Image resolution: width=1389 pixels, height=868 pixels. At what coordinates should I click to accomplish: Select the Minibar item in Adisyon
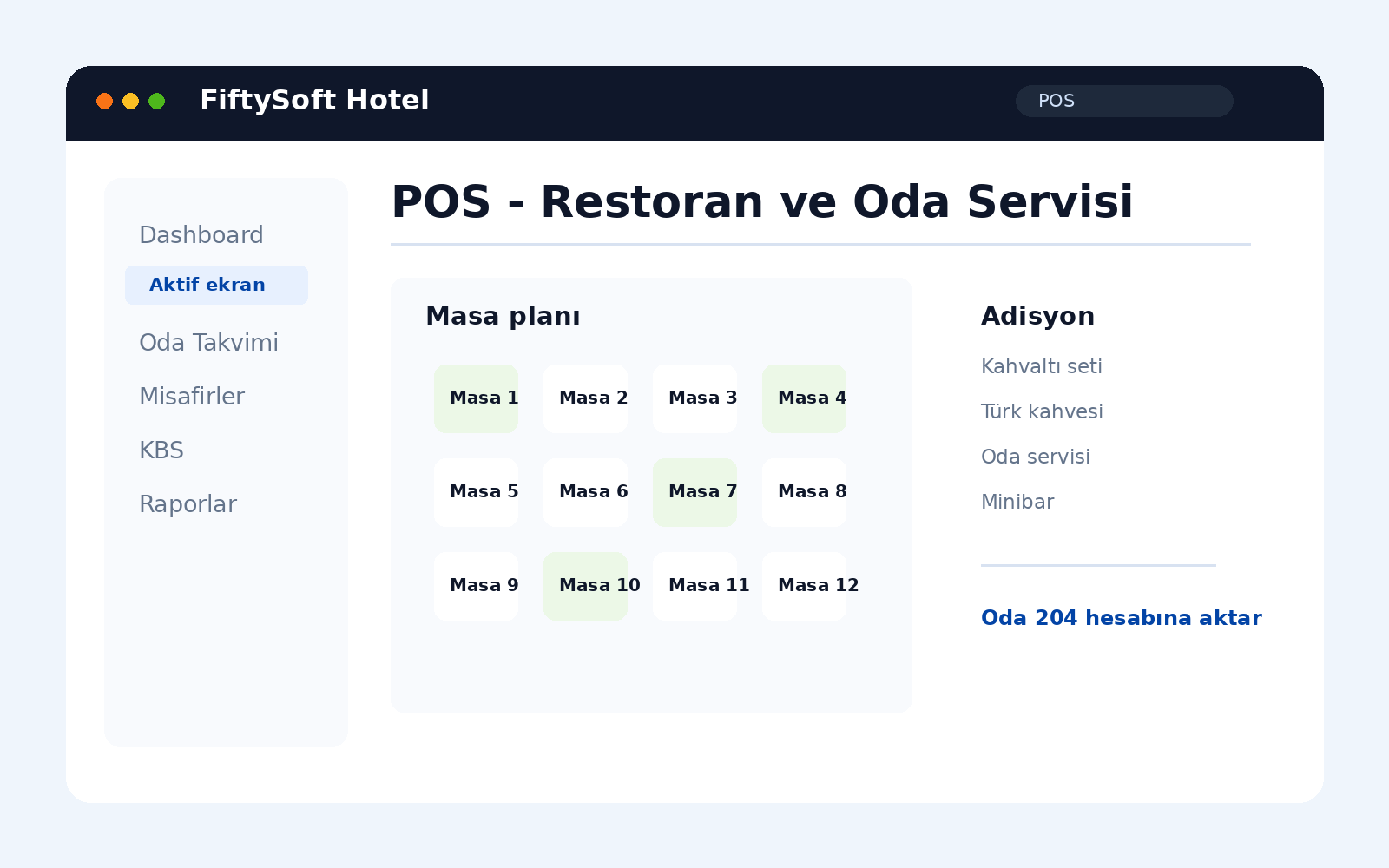coord(1017,502)
